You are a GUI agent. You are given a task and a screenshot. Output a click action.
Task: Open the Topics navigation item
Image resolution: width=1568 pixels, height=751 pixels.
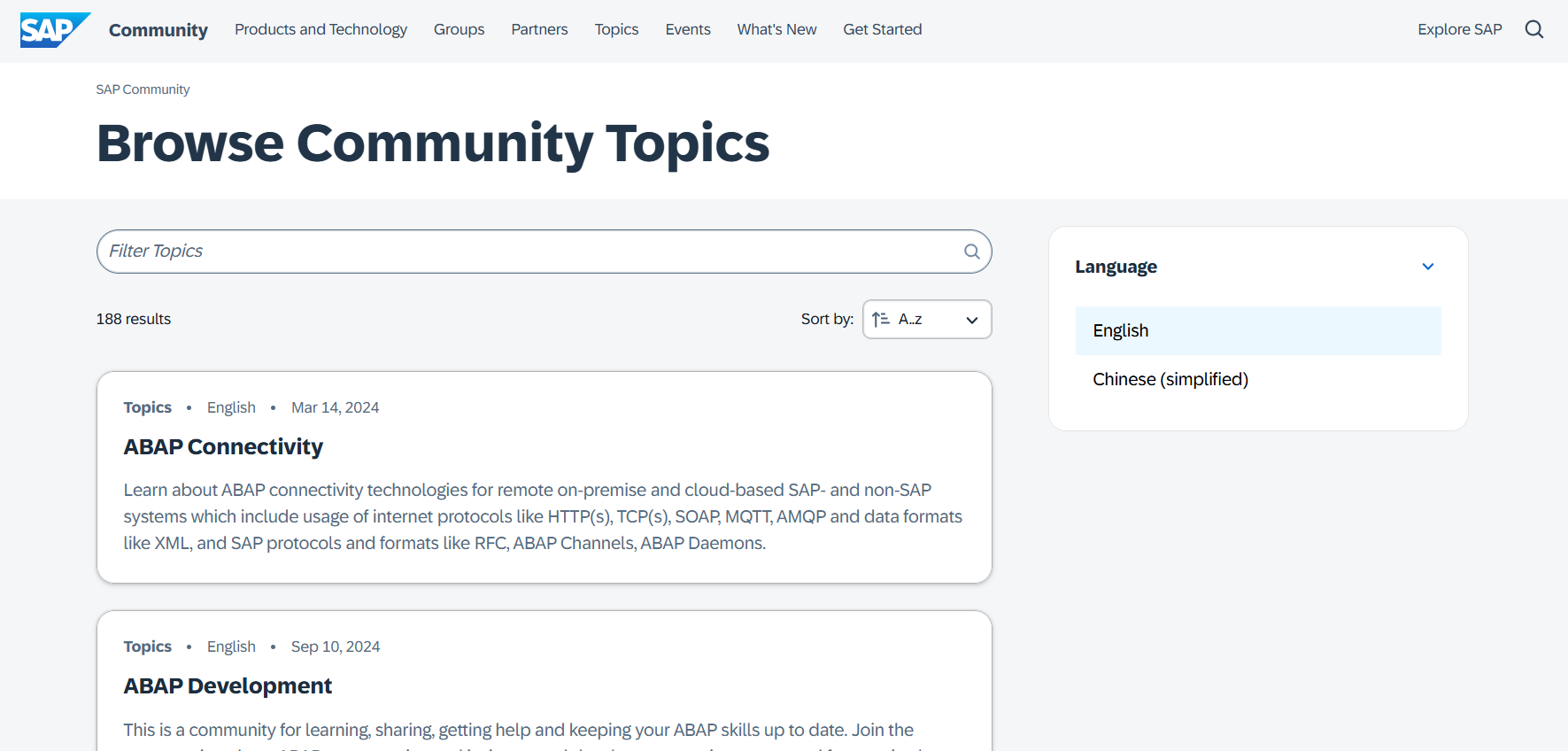point(616,29)
